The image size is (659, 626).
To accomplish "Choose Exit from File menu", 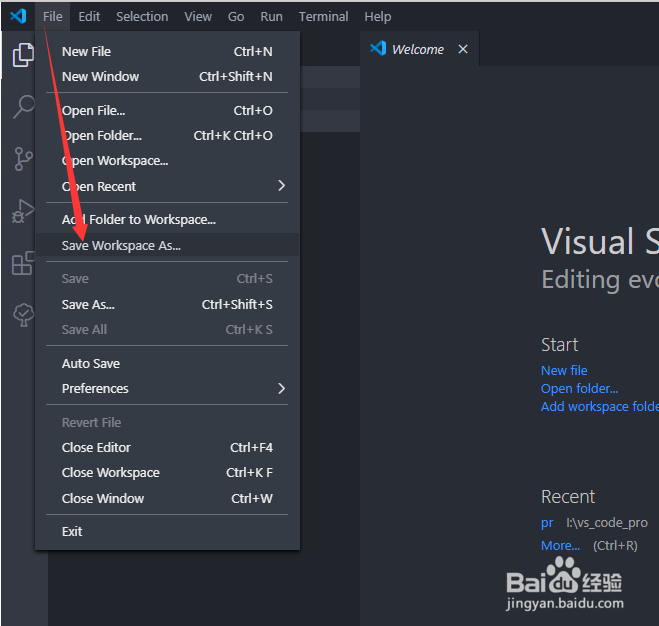I will click(x=167, y=531).
